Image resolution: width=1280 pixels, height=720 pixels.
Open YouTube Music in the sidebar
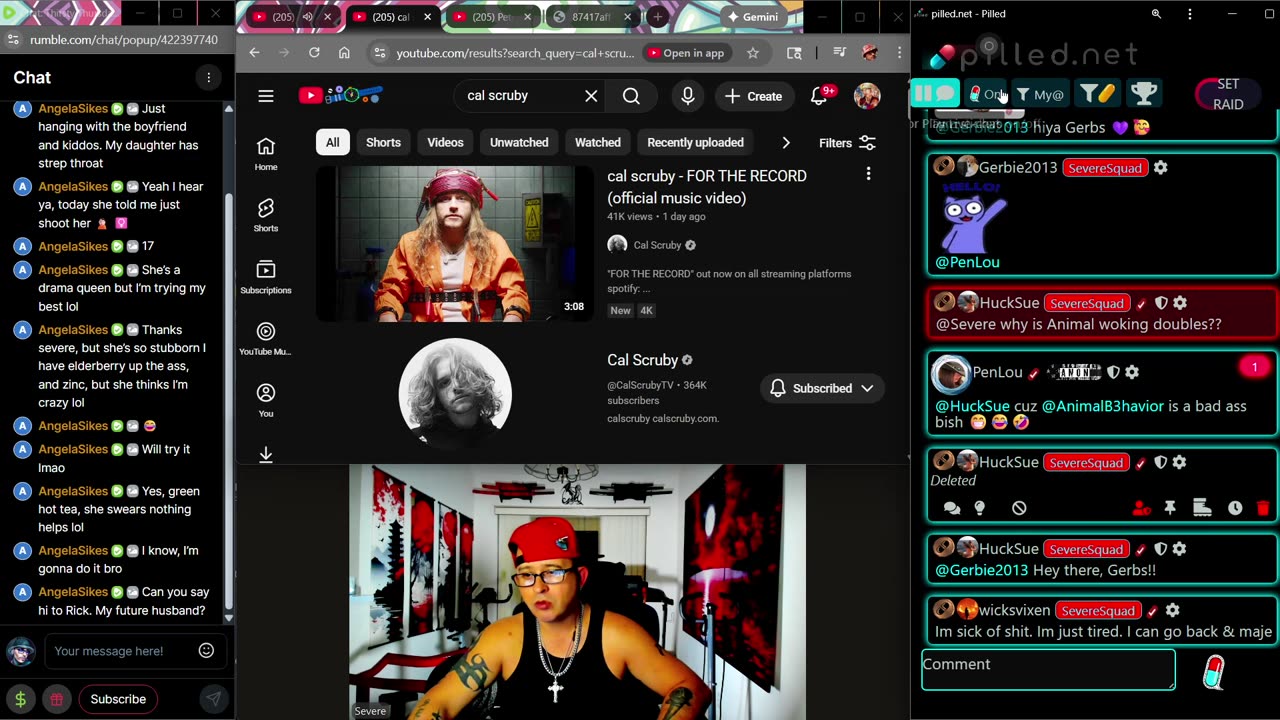[266, 339]
